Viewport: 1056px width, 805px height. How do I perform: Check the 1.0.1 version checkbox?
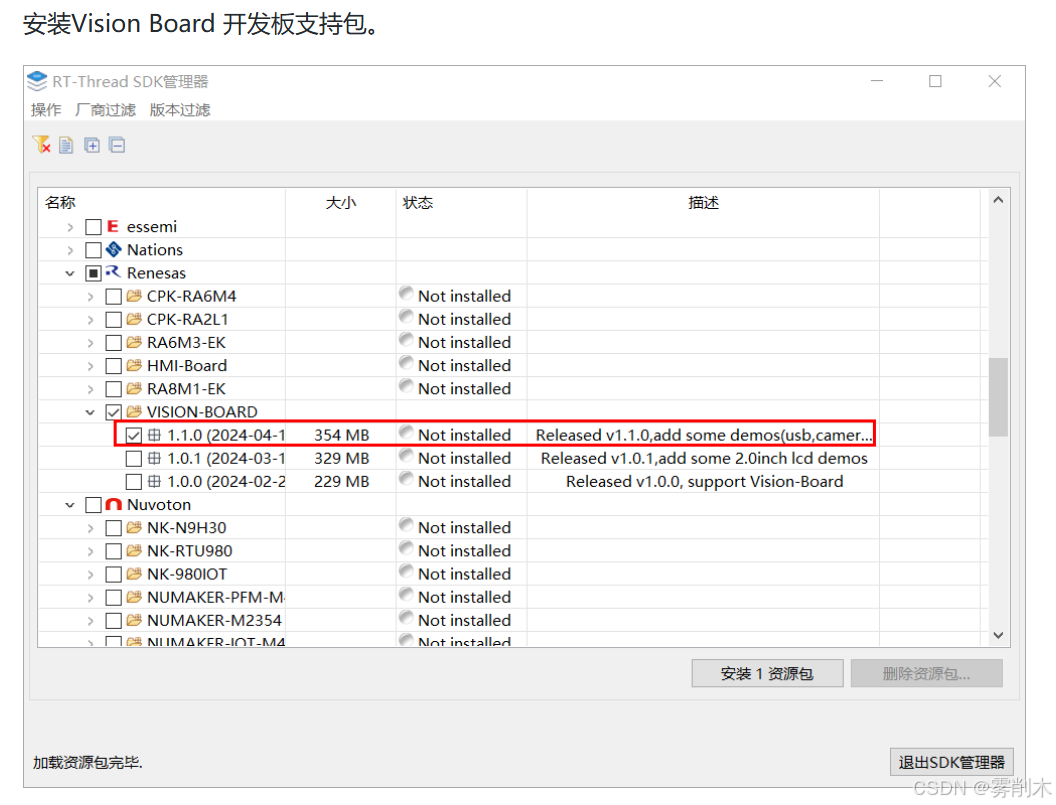tap(134, 459)
